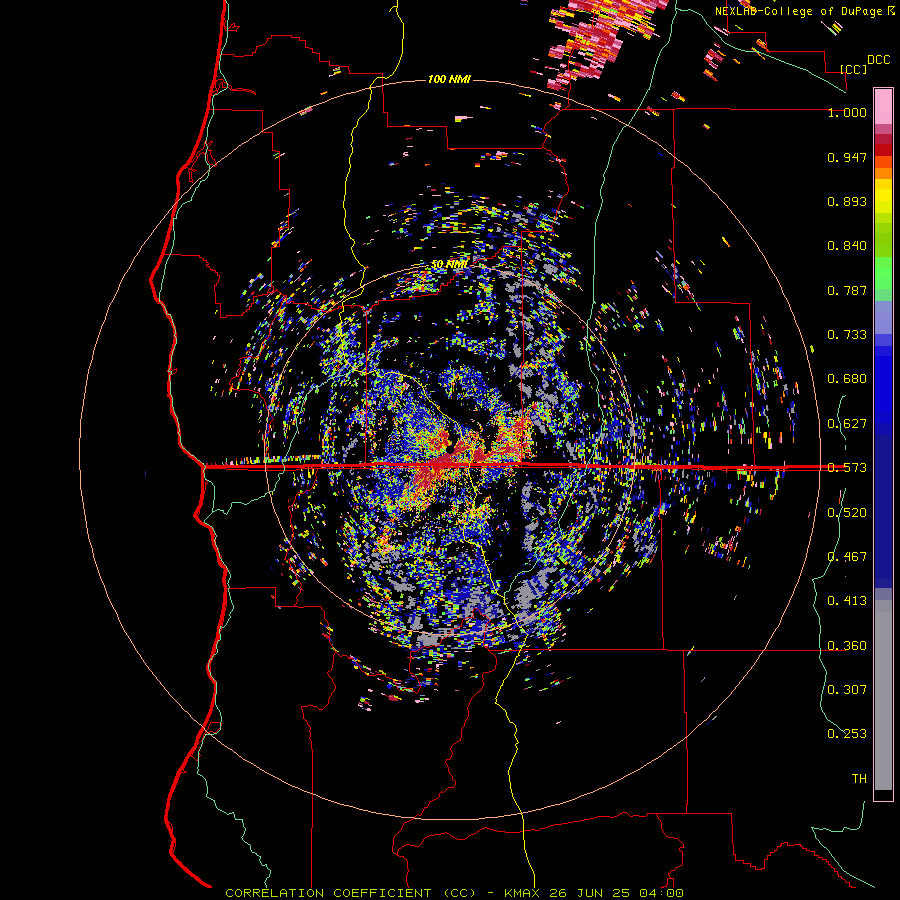Select the 0.840 scale value

coord(847,246)
